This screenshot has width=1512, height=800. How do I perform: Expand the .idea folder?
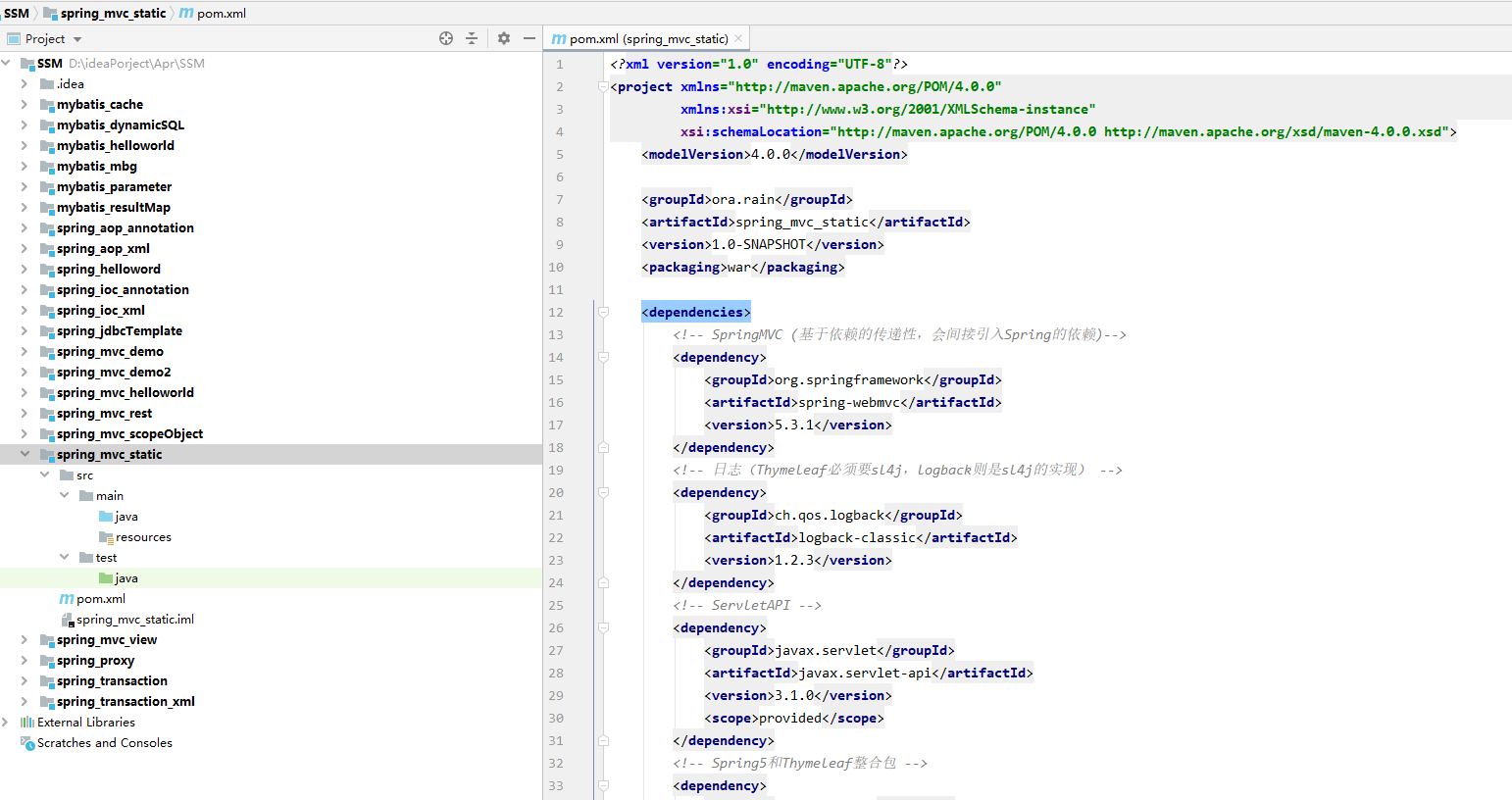(x=25, y=83)
